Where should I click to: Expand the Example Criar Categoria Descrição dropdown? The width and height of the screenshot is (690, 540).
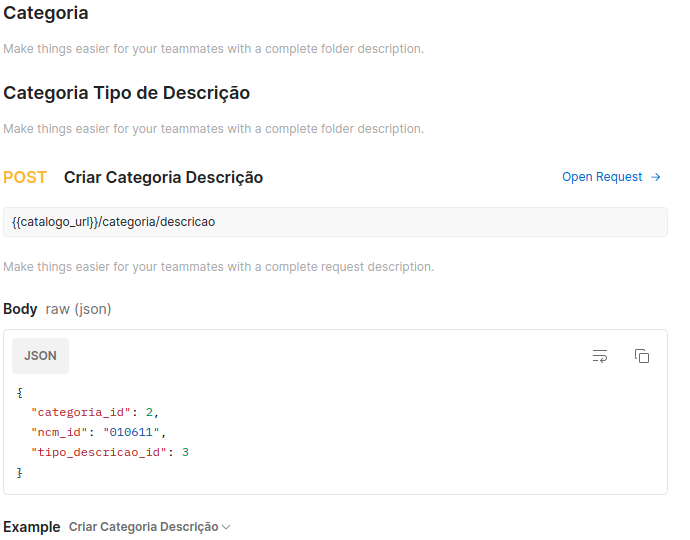pyautogui.click(x=150, y=527)
